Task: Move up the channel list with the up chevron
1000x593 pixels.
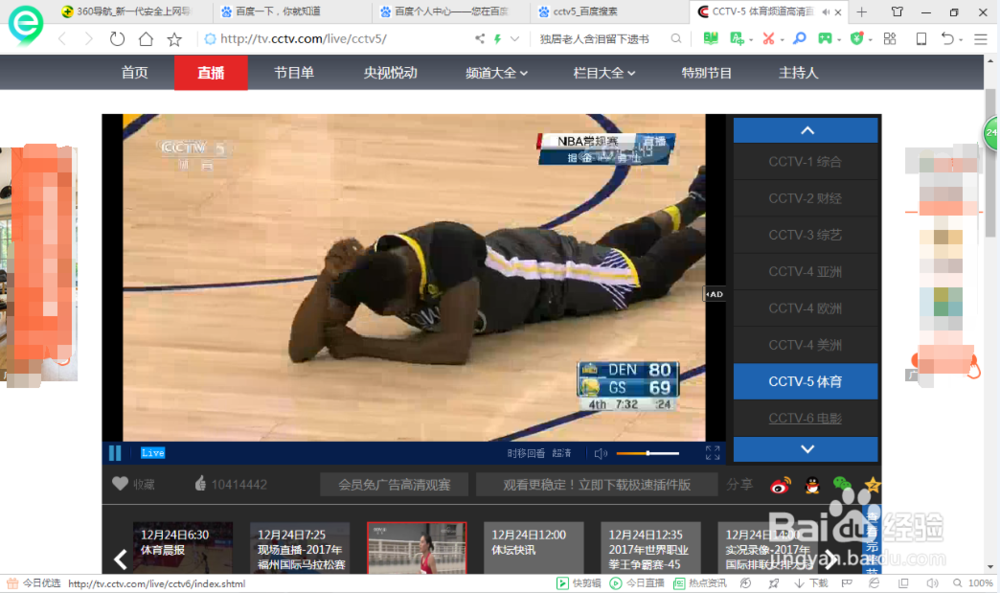Action: click(806, 130)
